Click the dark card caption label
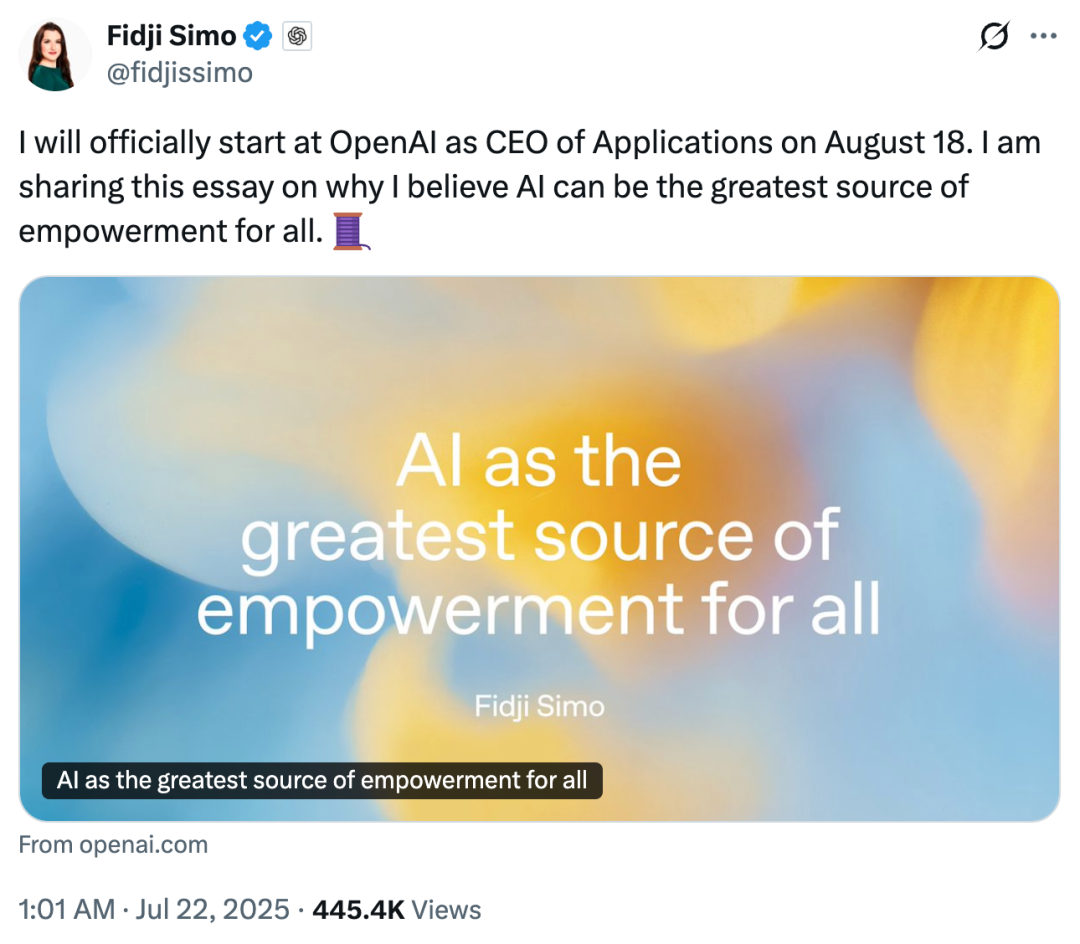Image resolution: width=1080 pixels, height=944 pixels. (322, 781)
